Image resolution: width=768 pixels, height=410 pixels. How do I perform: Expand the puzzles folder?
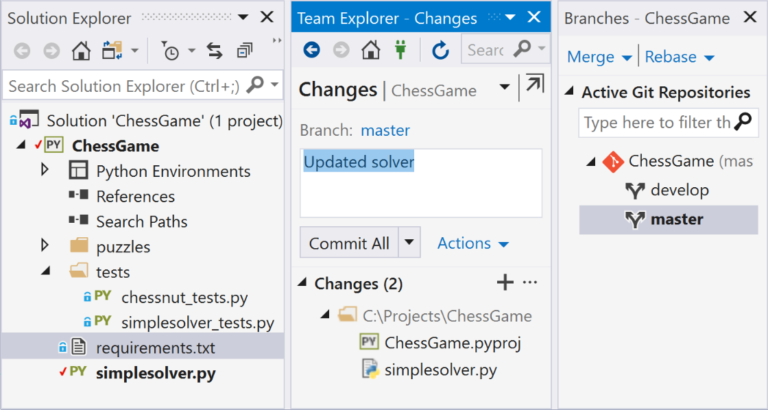click(45, 246)
